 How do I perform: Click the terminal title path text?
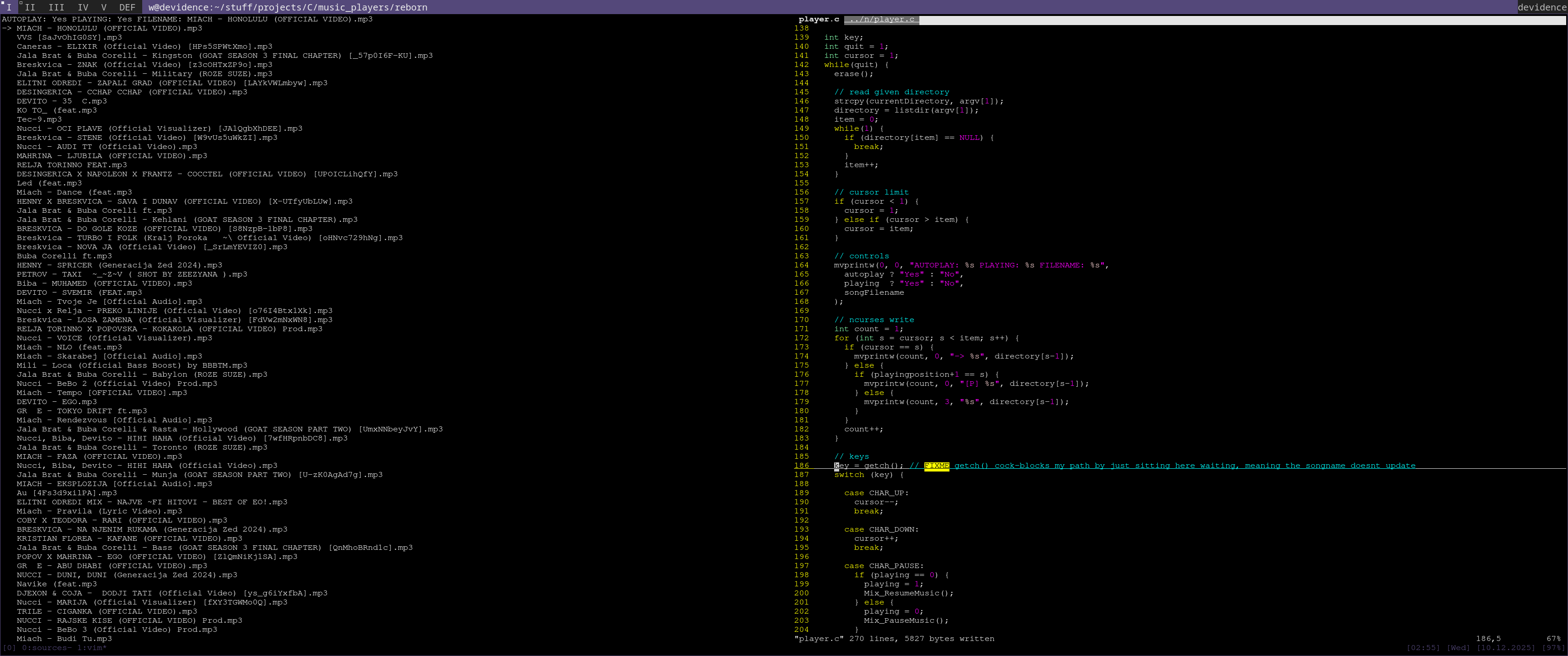287,7
